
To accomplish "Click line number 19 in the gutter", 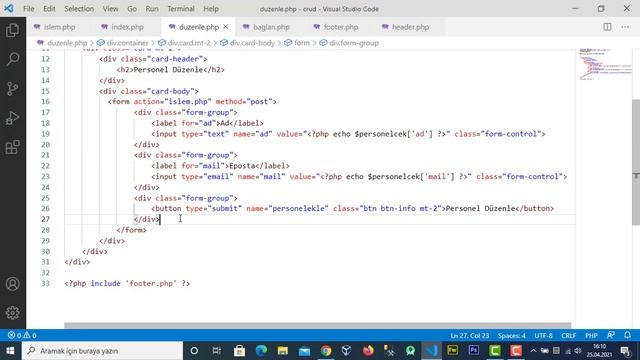I will (x=45, y=134).
